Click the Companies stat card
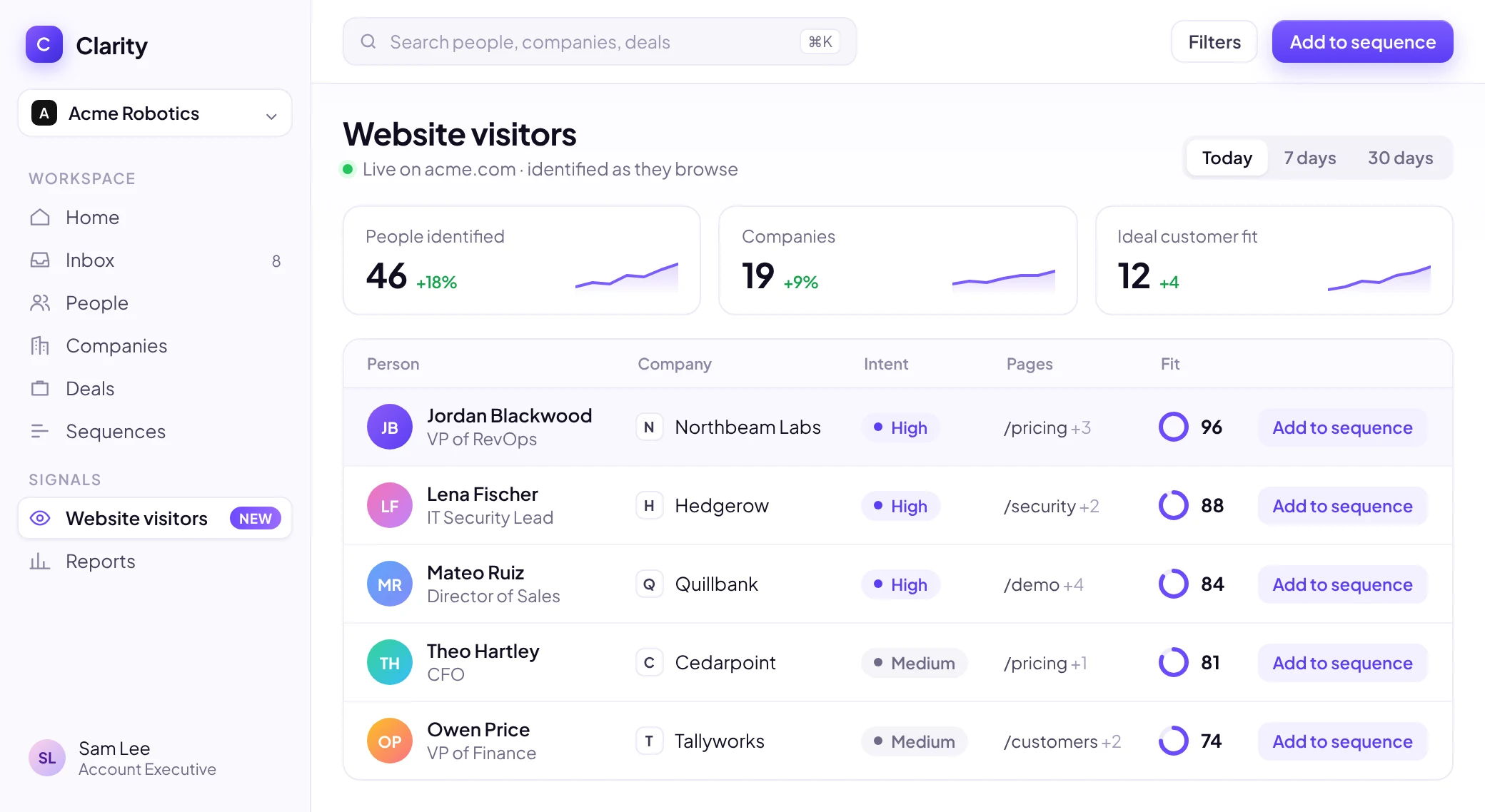The height and width of the screenshot is (812, 1485). [898, 260]
